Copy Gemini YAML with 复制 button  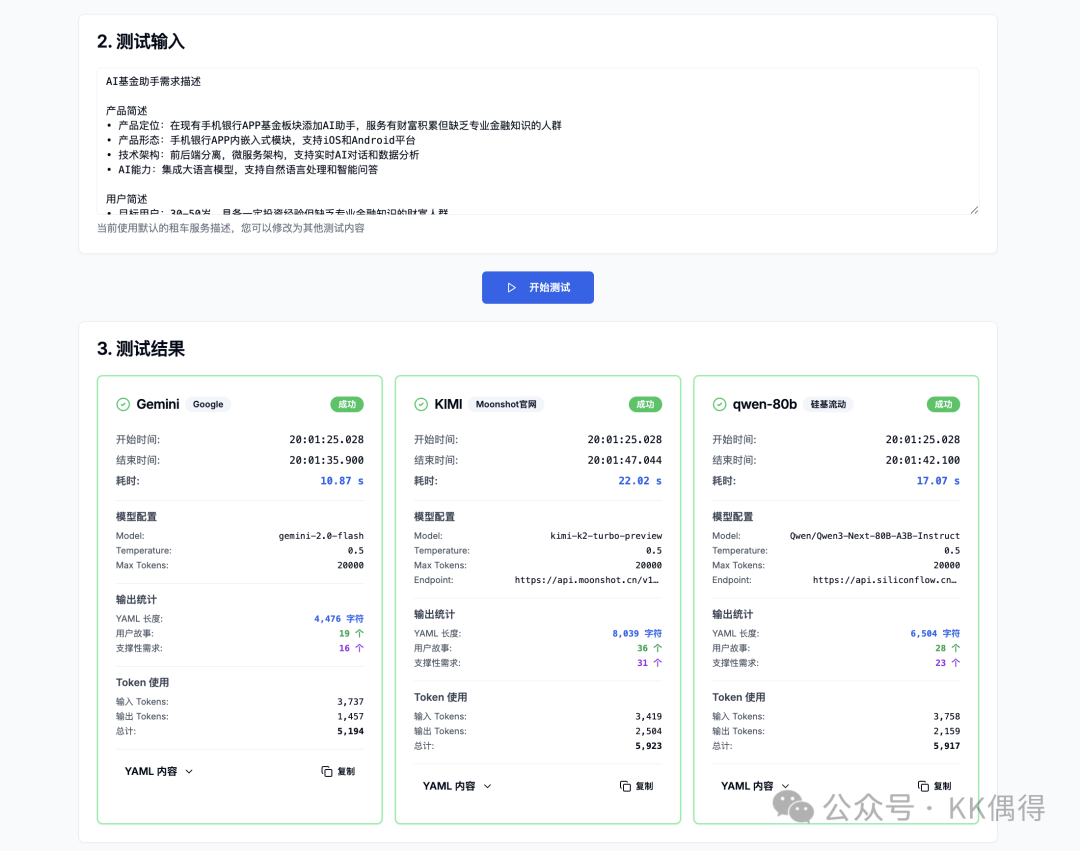(x=338, y=771)
